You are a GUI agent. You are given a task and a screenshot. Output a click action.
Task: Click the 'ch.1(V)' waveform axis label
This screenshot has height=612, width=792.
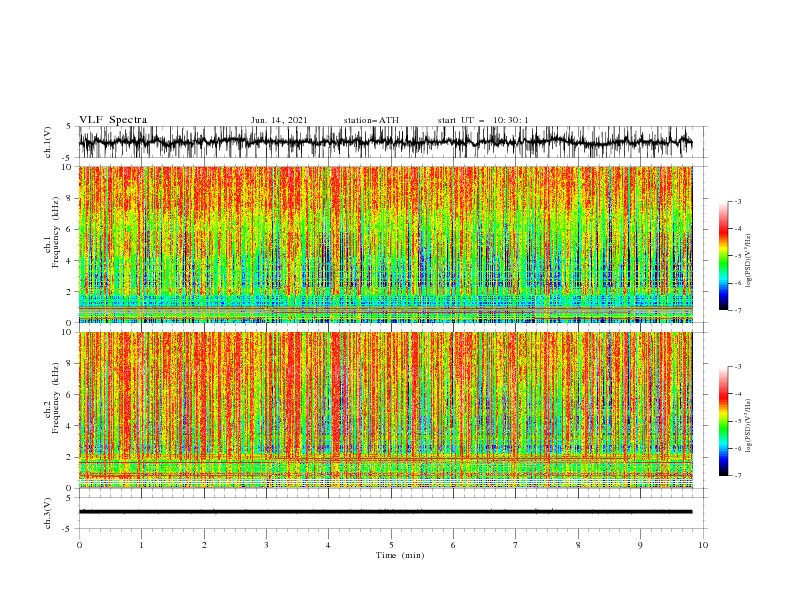pyautogui.click(x=48, y=142)
